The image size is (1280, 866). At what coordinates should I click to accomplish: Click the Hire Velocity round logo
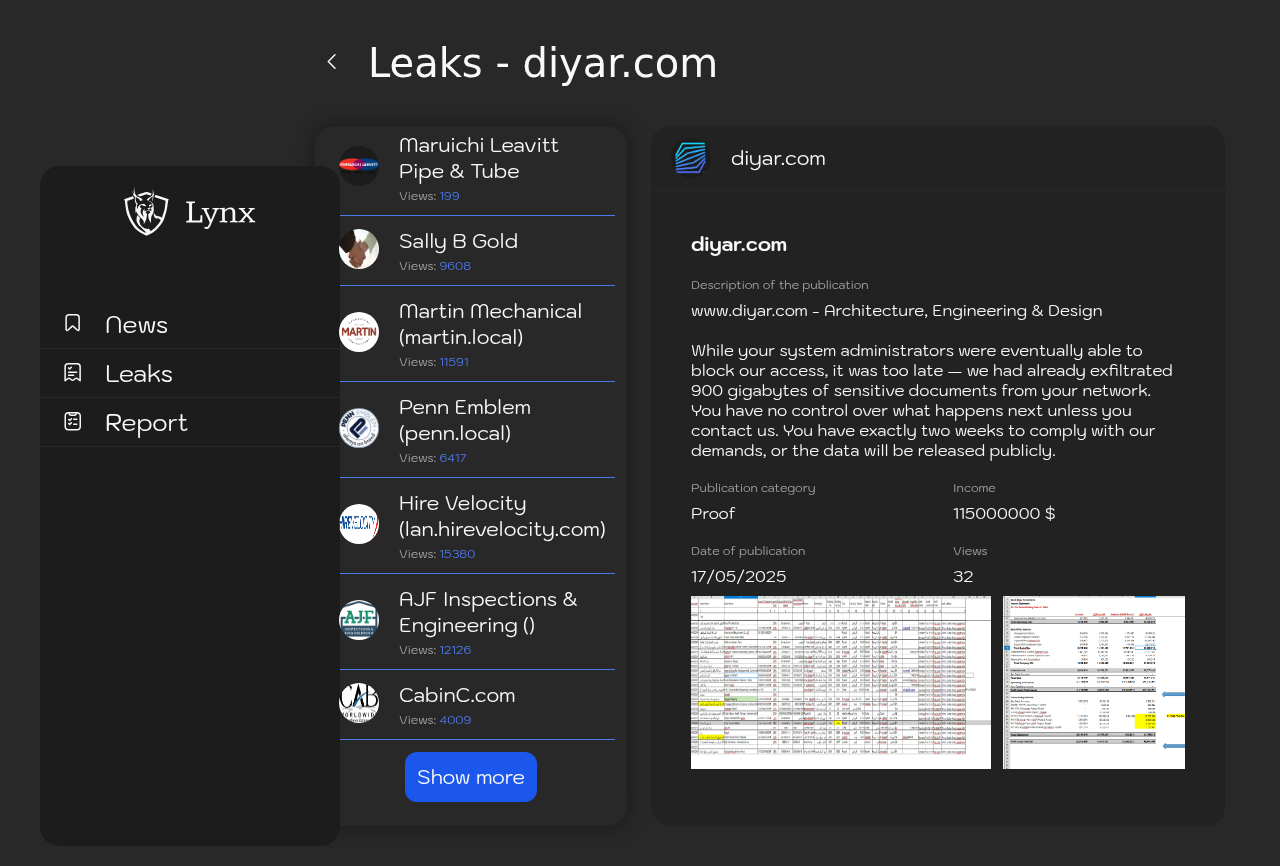(359, 524)
